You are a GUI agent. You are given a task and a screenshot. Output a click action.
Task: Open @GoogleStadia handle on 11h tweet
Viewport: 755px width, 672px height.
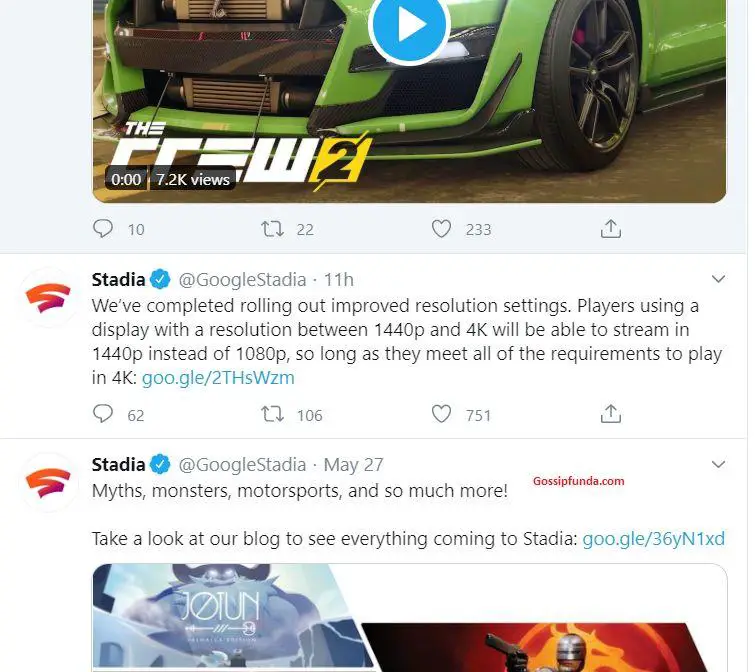[x=242, y=280]
